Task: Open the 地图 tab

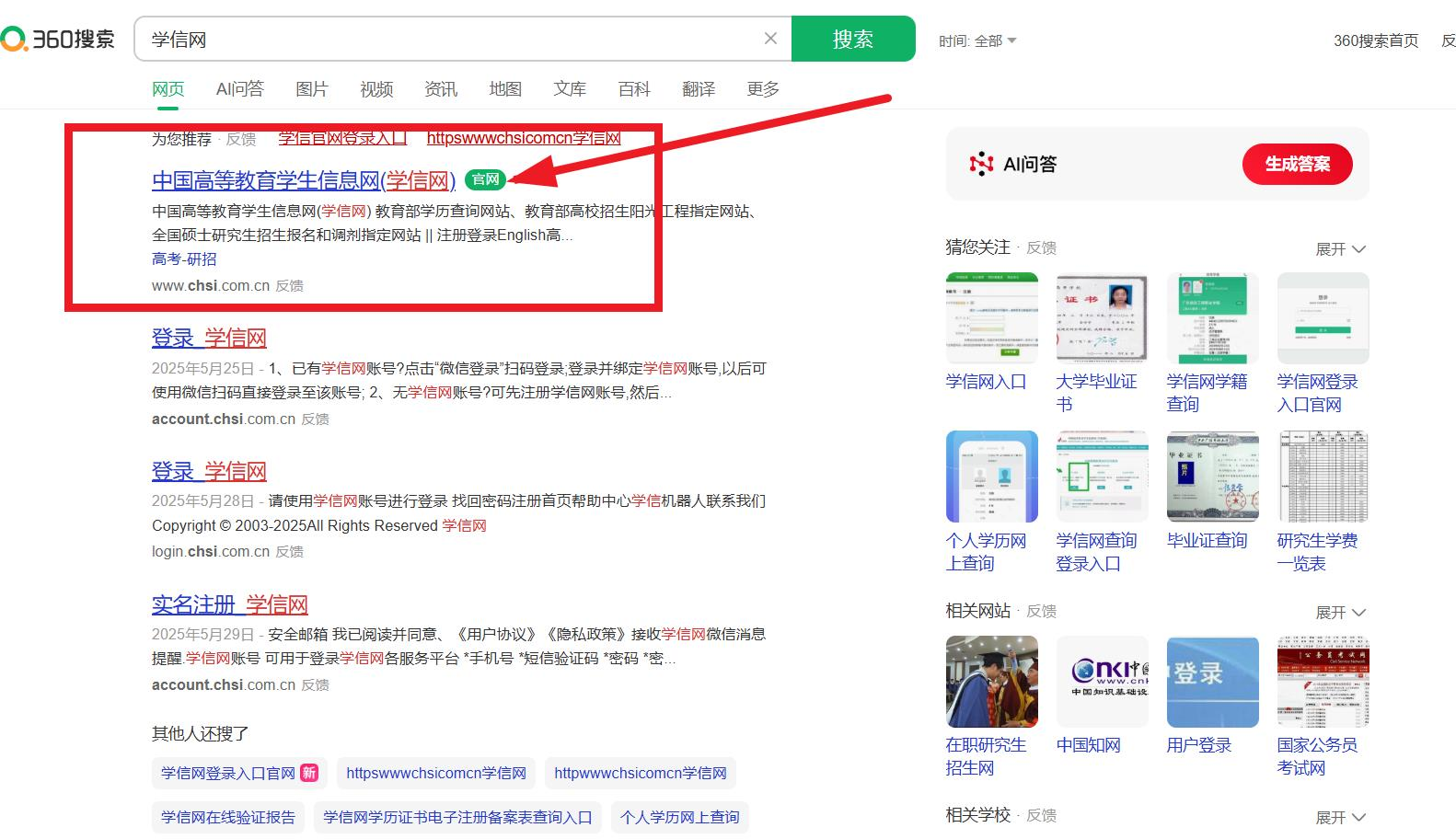Action: (x=505, y=89)
